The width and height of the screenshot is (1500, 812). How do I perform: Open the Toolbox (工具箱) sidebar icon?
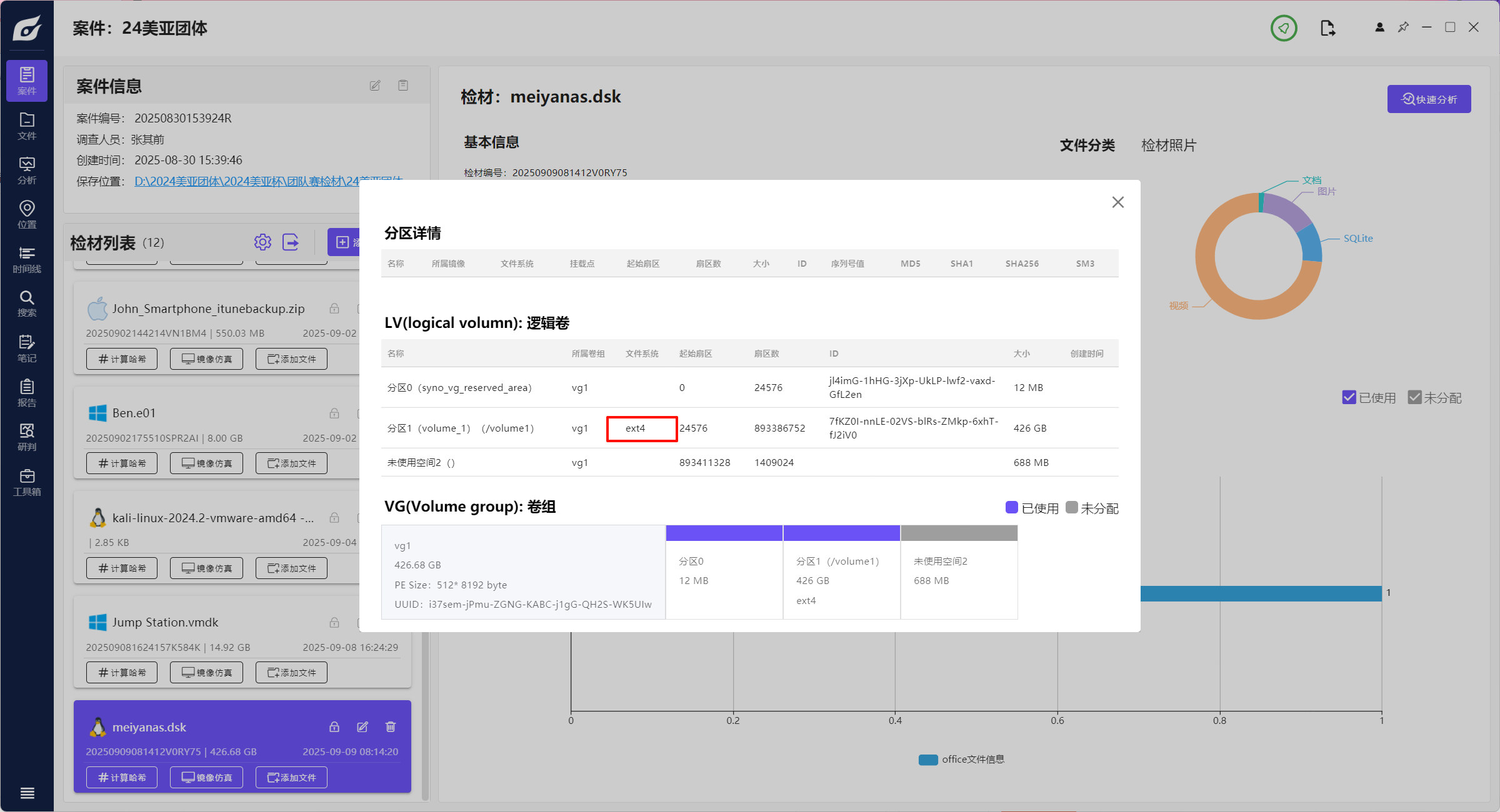click(27, 482)
